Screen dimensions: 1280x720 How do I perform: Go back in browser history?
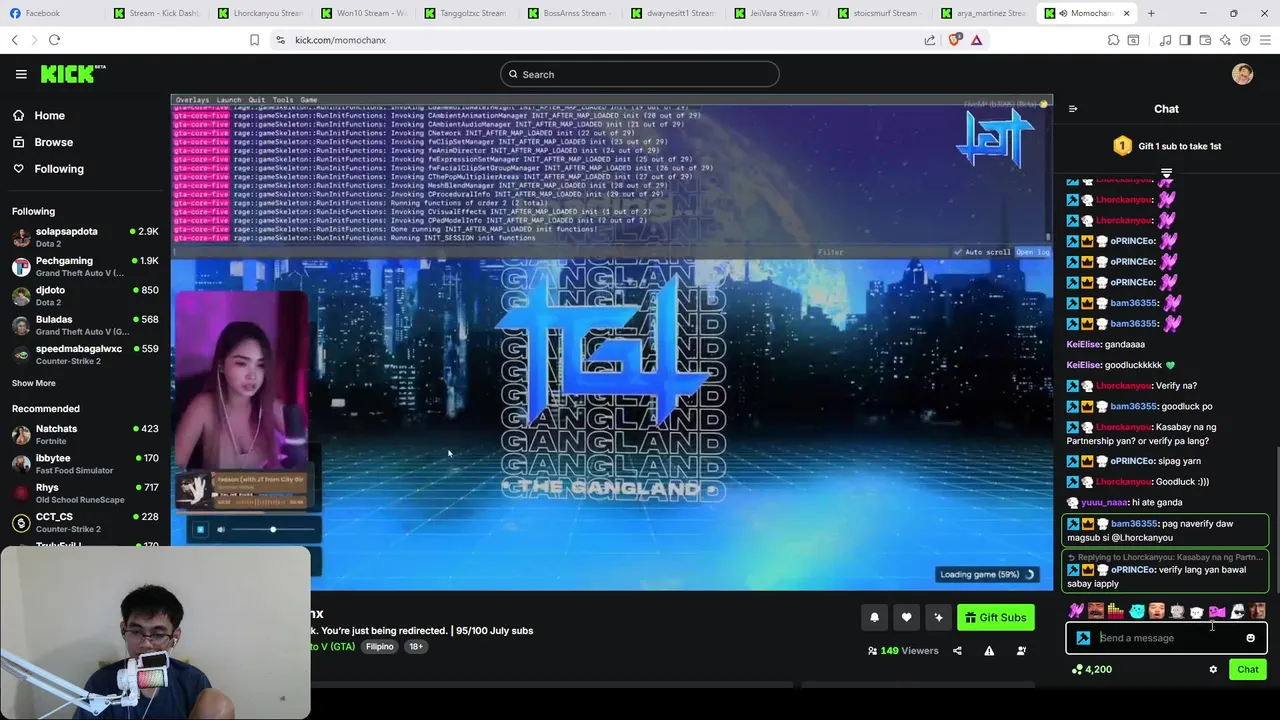click(14, 40)
